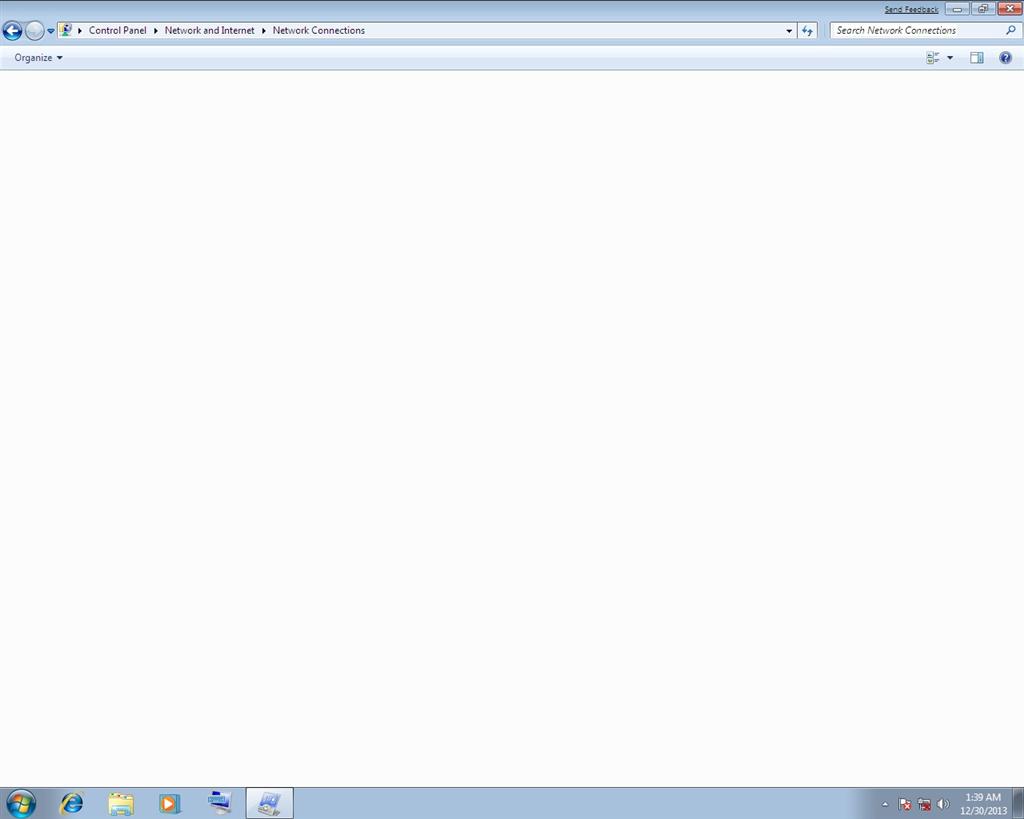Restore down the Network Connections window
1024x819 pixels.
pos(983,8)
